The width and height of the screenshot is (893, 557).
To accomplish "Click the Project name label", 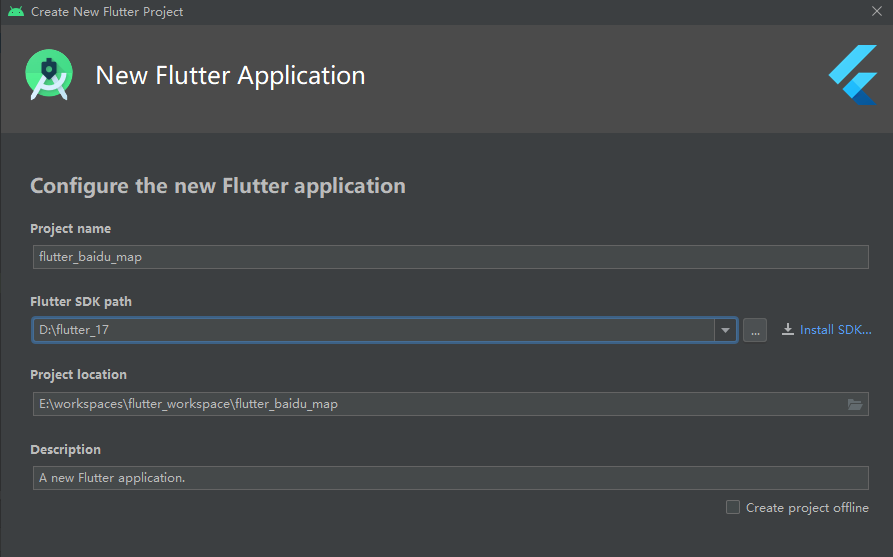I will [x=71, y=228].
